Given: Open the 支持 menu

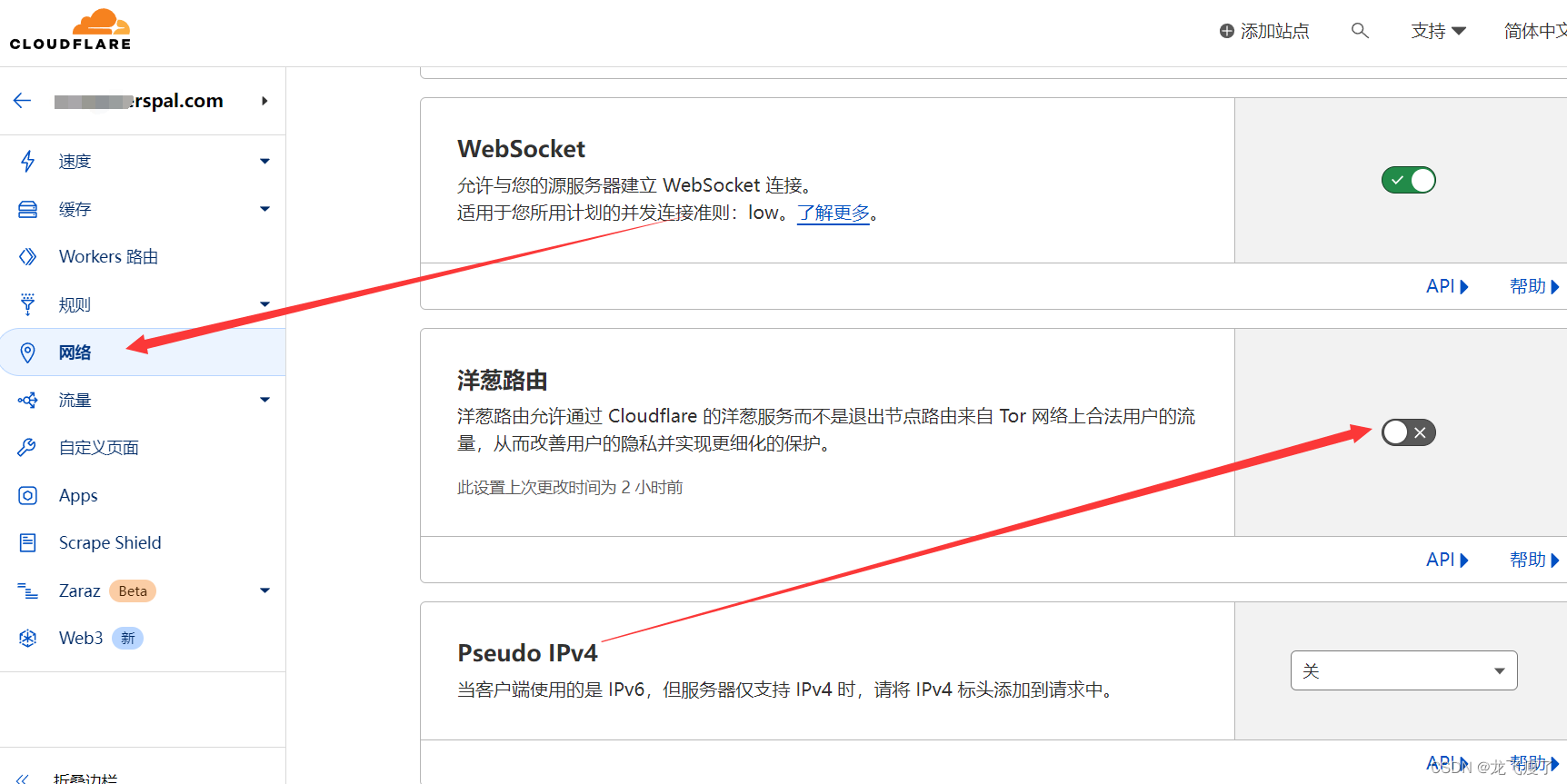Looking at the screenshot, I should pos(1438,31).
